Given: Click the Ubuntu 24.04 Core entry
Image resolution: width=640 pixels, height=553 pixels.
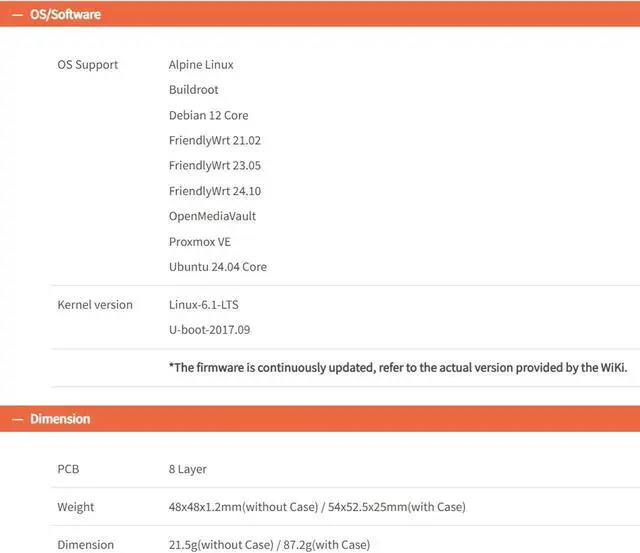Looking at the screenshot, I should (x=218, y=267).
